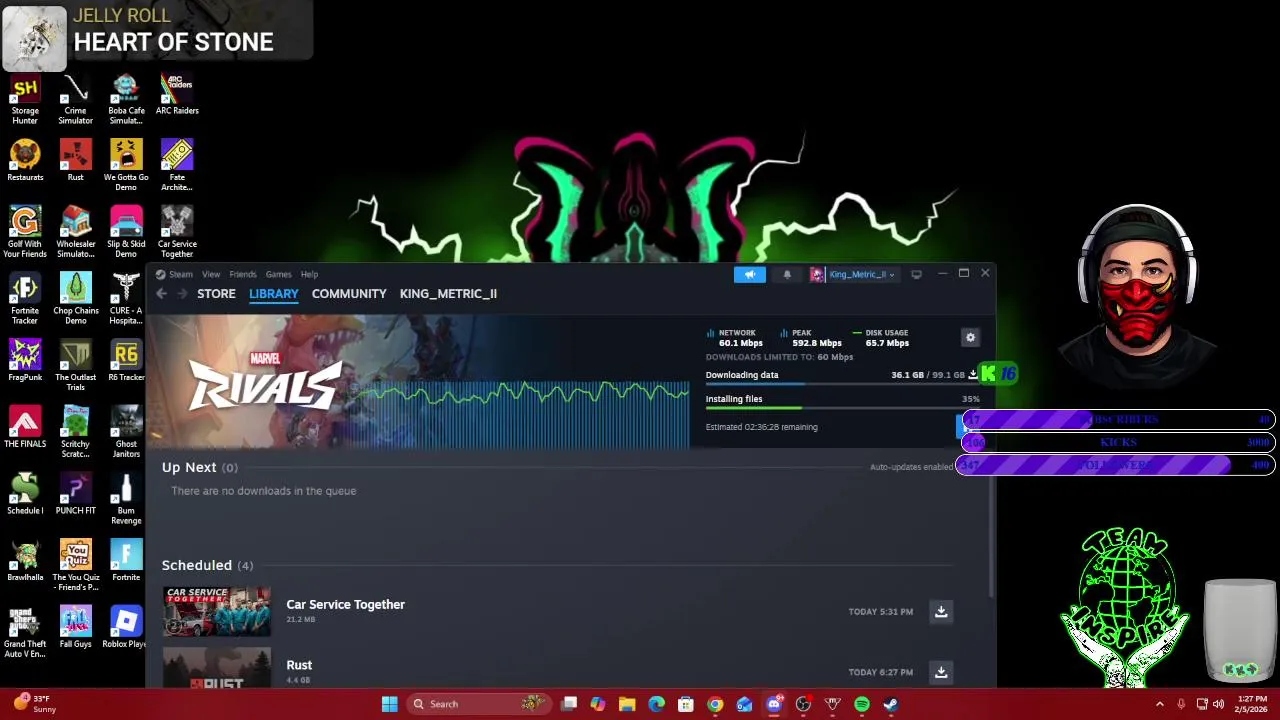Select Slip & Skid Demo desktop icon

(x=126, y=233)
